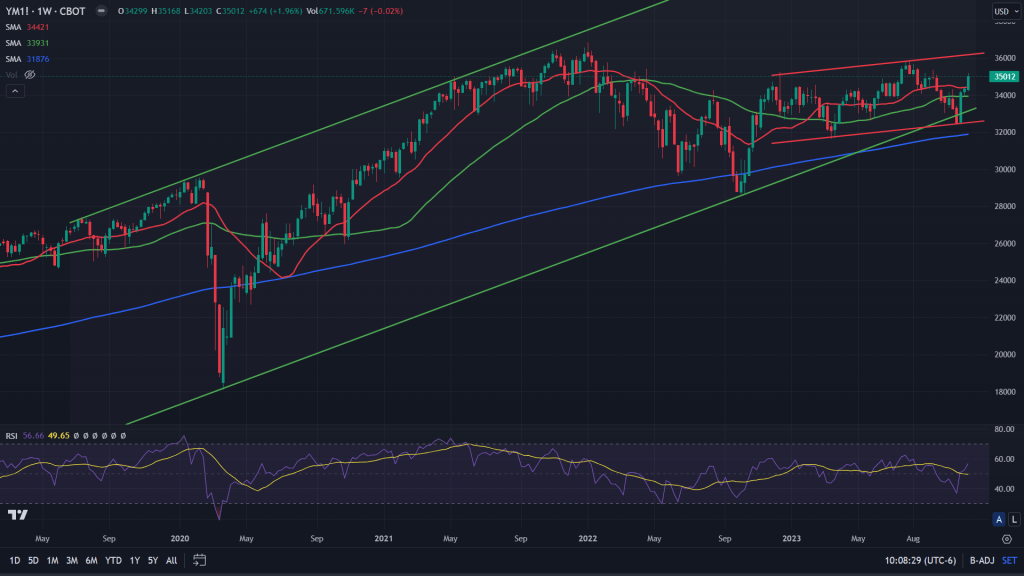Viewport: 1024px width, 576px height.
Task: Show the hidden Vol indicator
Action: click(x=30, y=75)
